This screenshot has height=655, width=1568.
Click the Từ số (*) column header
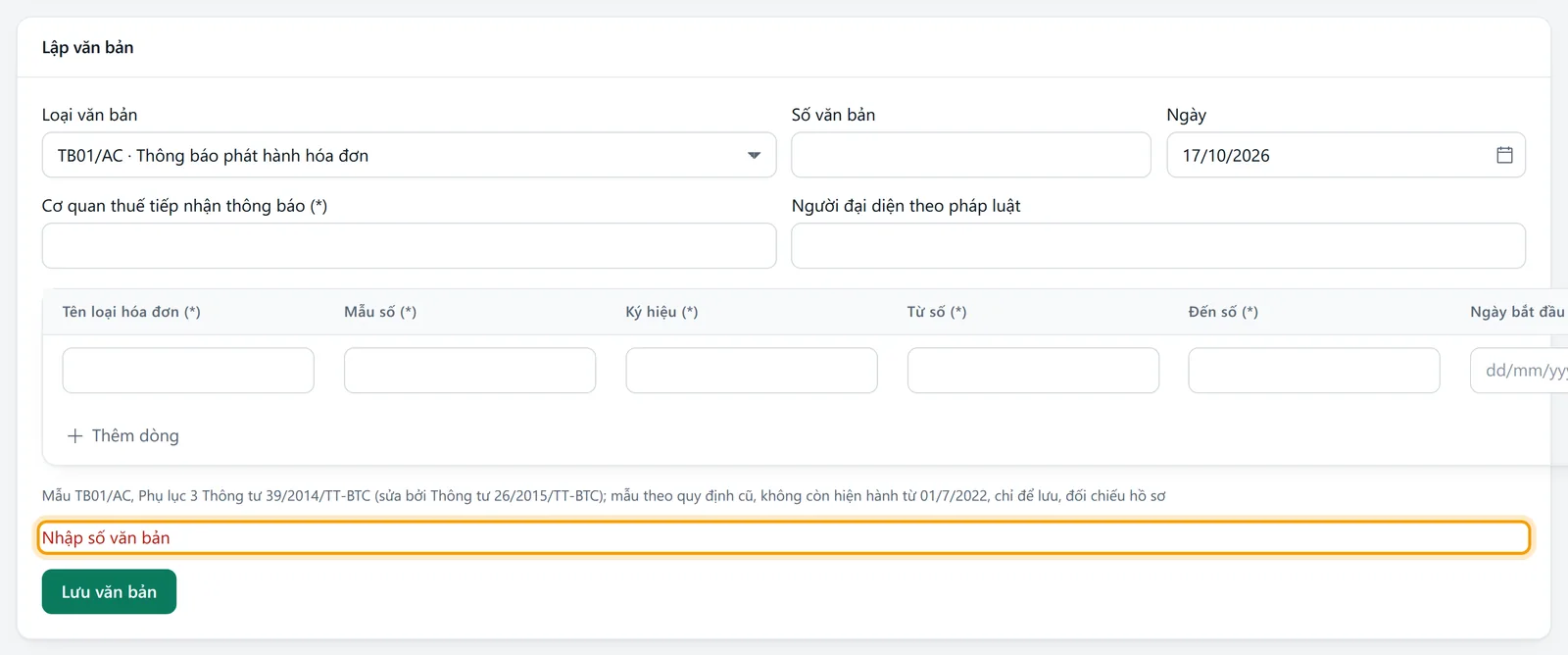(x=937, y=312)
